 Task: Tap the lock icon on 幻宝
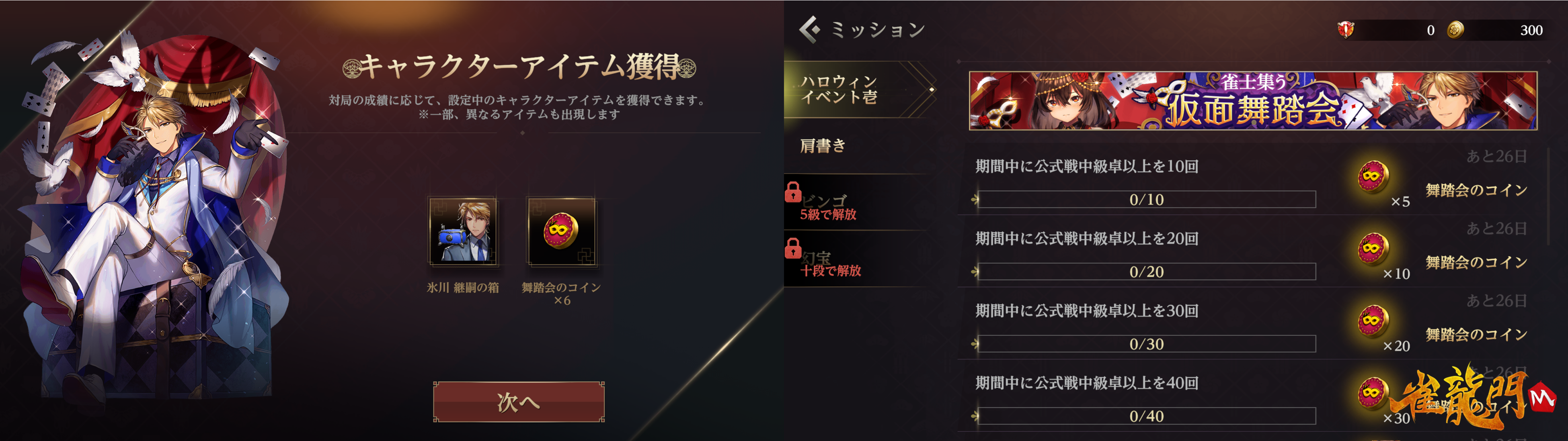click(x=792, y=247)
